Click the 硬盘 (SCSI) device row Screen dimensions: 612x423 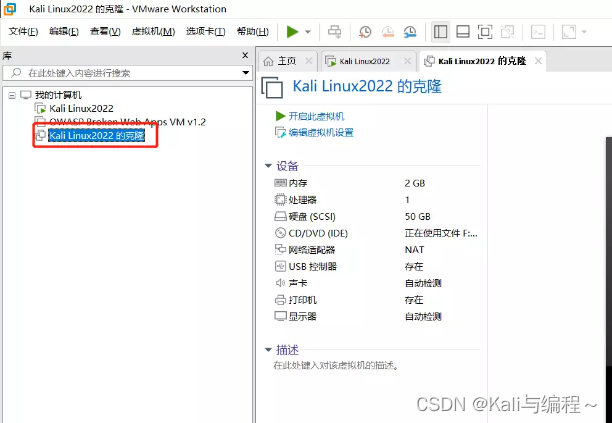pos(377,217)
